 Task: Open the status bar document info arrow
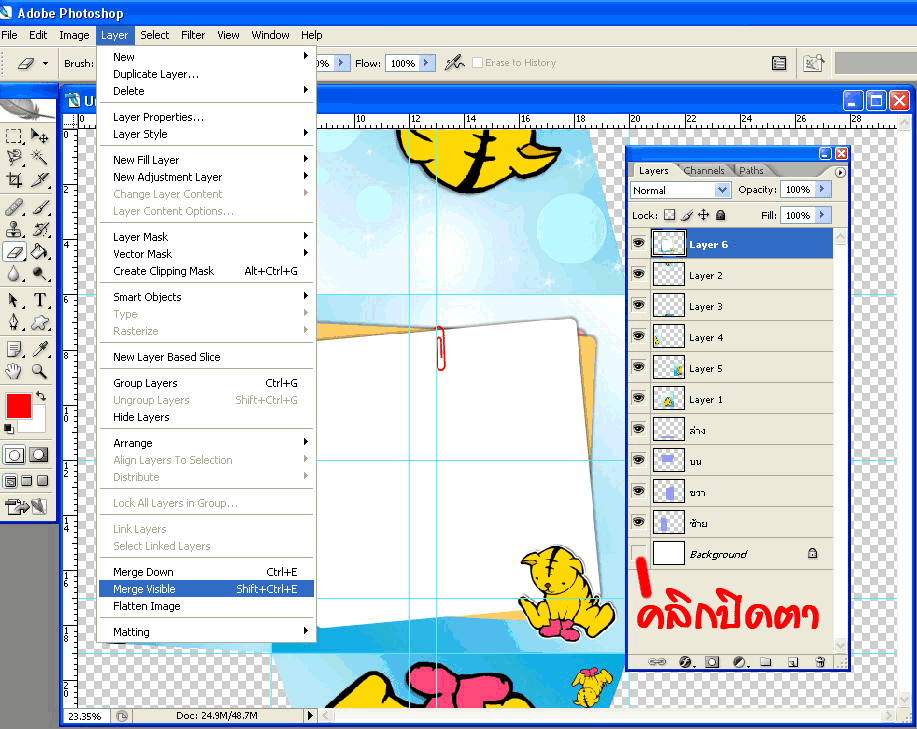(310, 715)
